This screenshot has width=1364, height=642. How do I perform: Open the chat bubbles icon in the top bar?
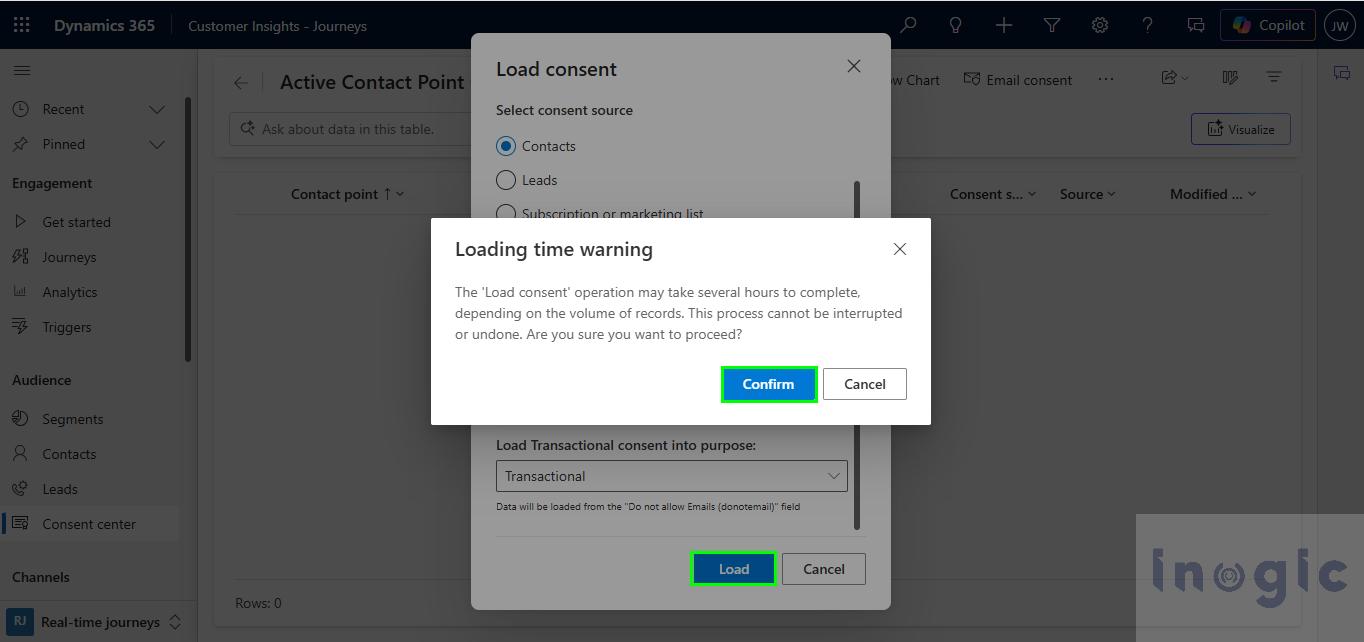coord(1196,25)
